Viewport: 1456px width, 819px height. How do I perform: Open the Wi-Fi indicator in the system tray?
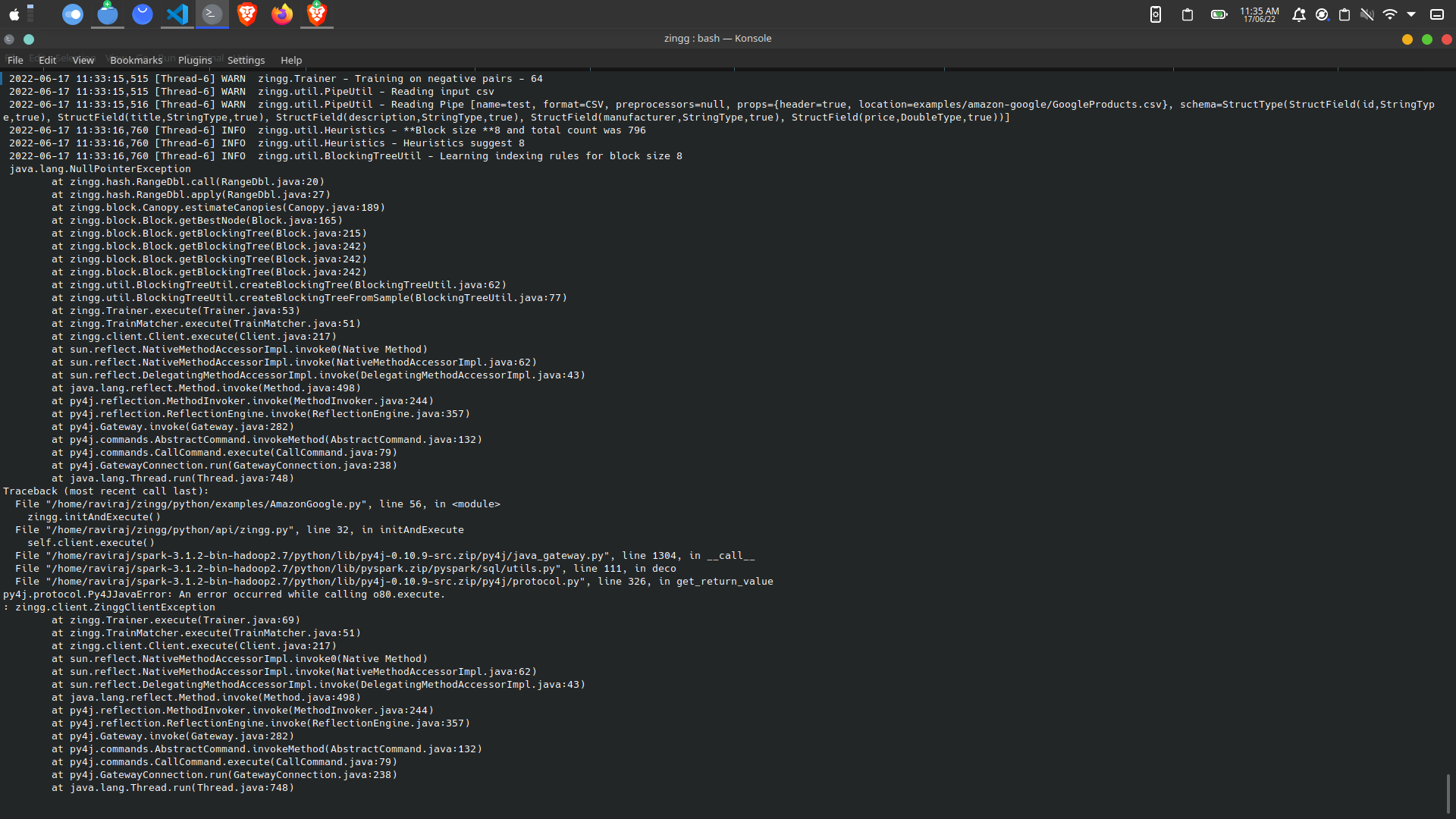[1390, 14]
